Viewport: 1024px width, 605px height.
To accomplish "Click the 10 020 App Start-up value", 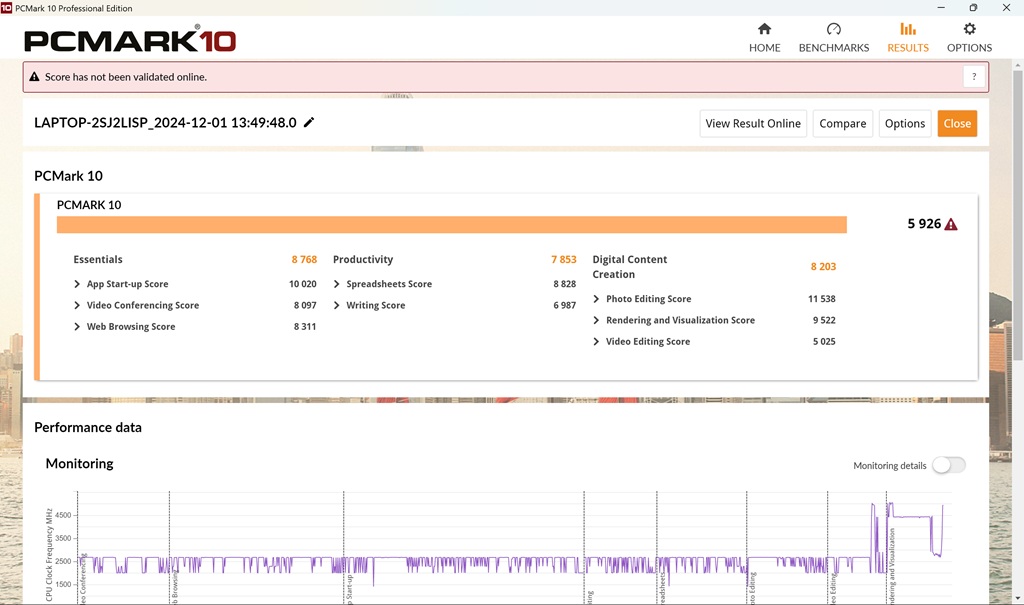I will point(302,284).
